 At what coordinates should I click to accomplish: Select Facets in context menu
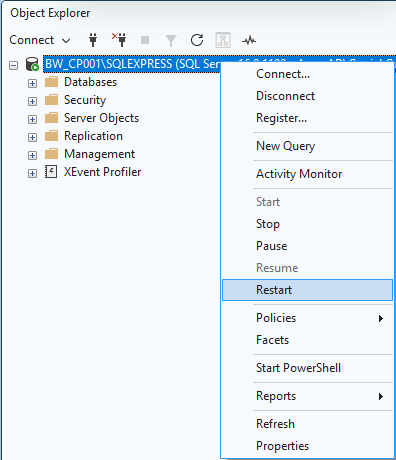[307, 340]
